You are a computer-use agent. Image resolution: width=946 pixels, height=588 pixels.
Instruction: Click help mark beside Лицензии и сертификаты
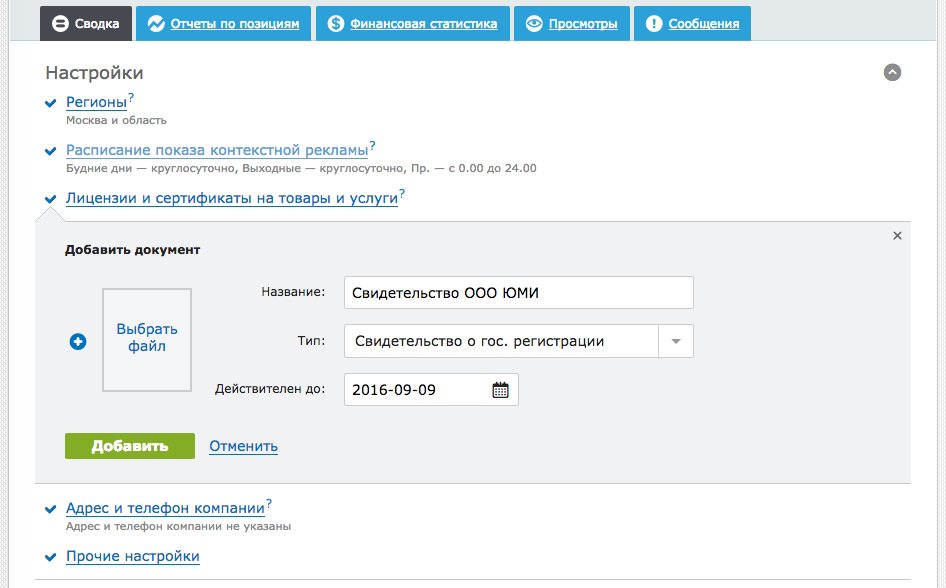tap(402, 193)
